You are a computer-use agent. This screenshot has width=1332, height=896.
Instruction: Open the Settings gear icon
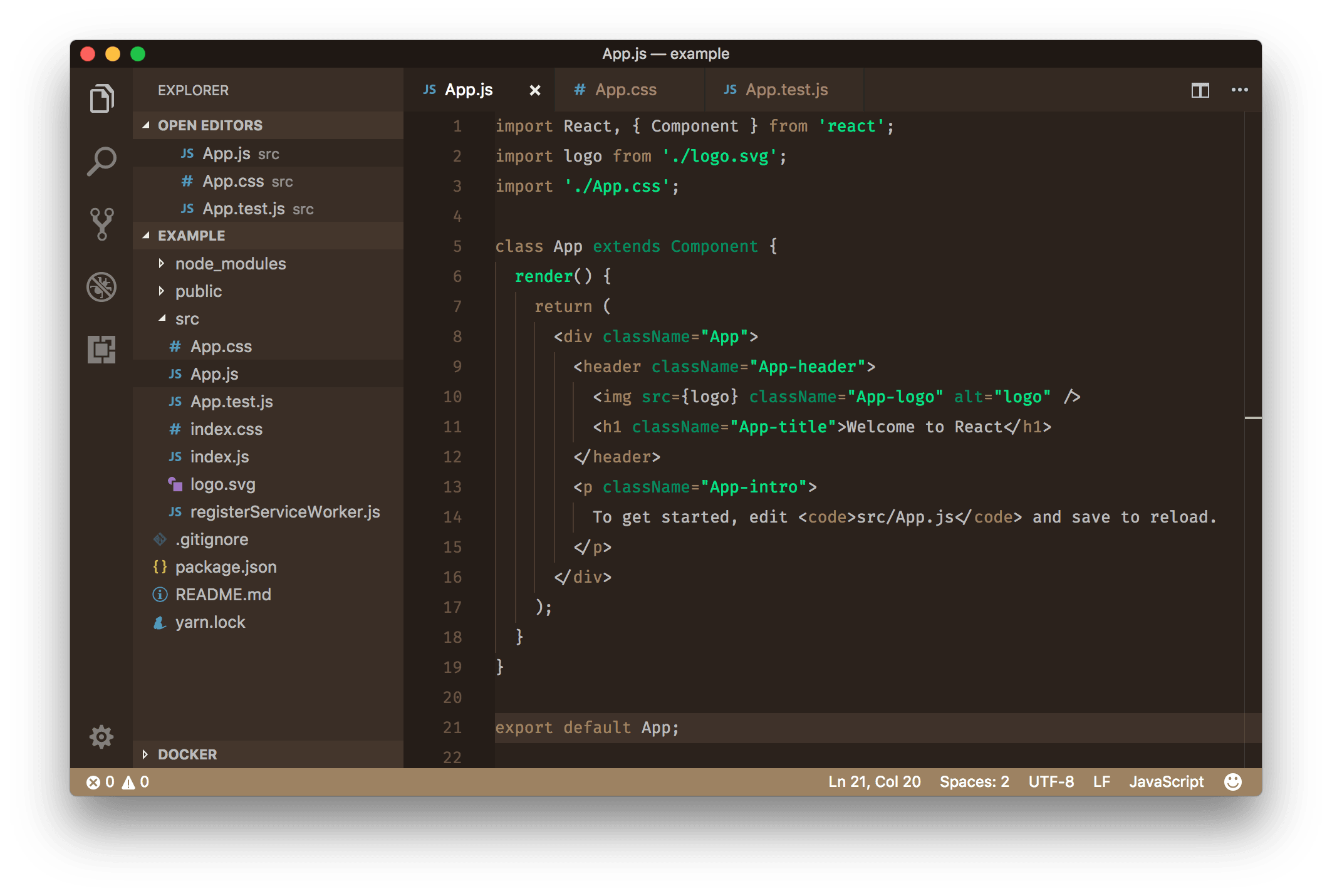click(101, 737)
